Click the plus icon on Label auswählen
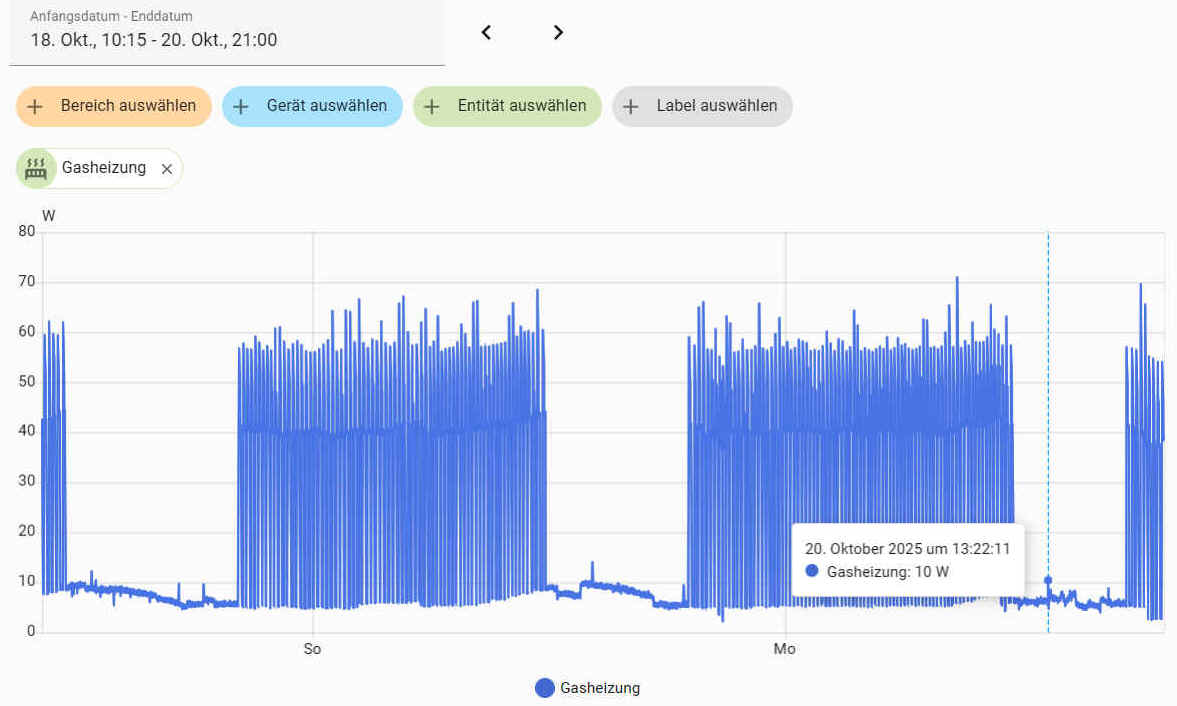Screen dimensions: 1177x706 coord(631,106)
